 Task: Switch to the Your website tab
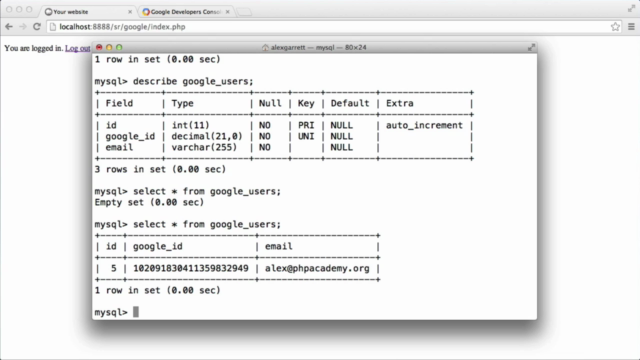point(88,12)
